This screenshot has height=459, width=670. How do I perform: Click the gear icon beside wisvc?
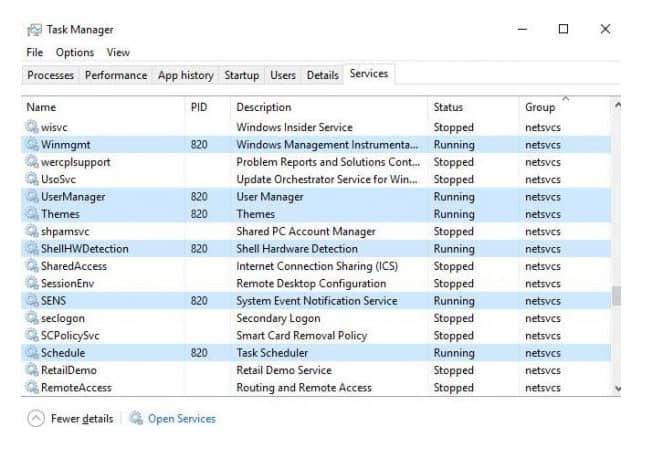click(32, 127)
